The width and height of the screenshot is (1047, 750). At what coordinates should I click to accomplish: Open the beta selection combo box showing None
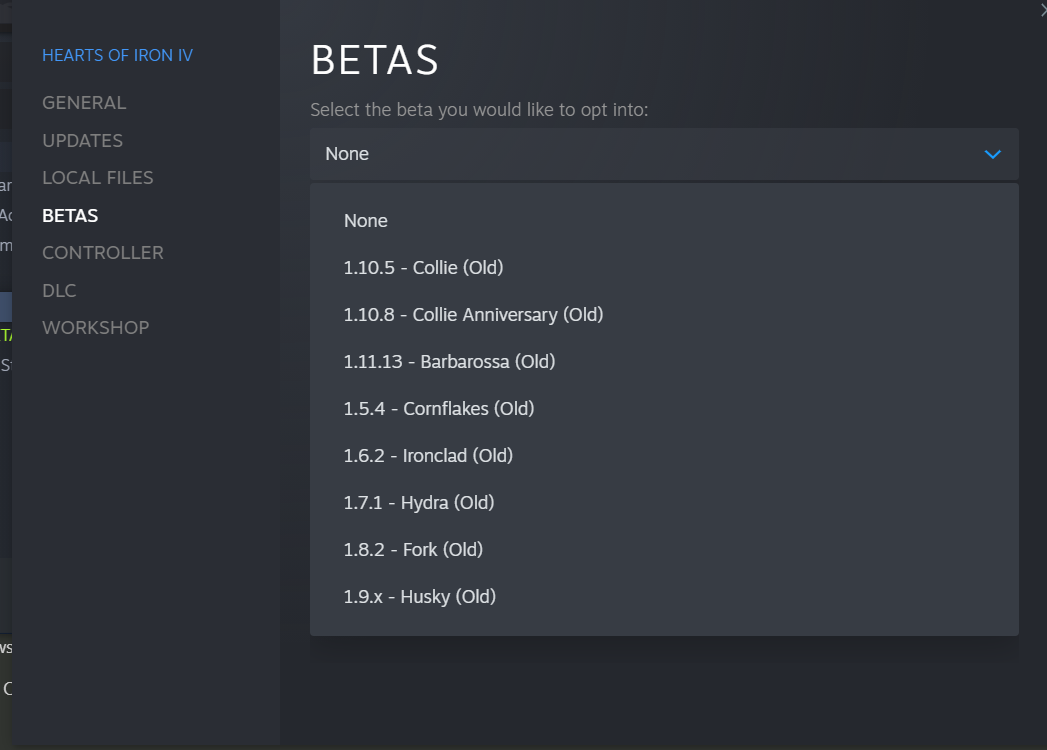tap(663, 154)
